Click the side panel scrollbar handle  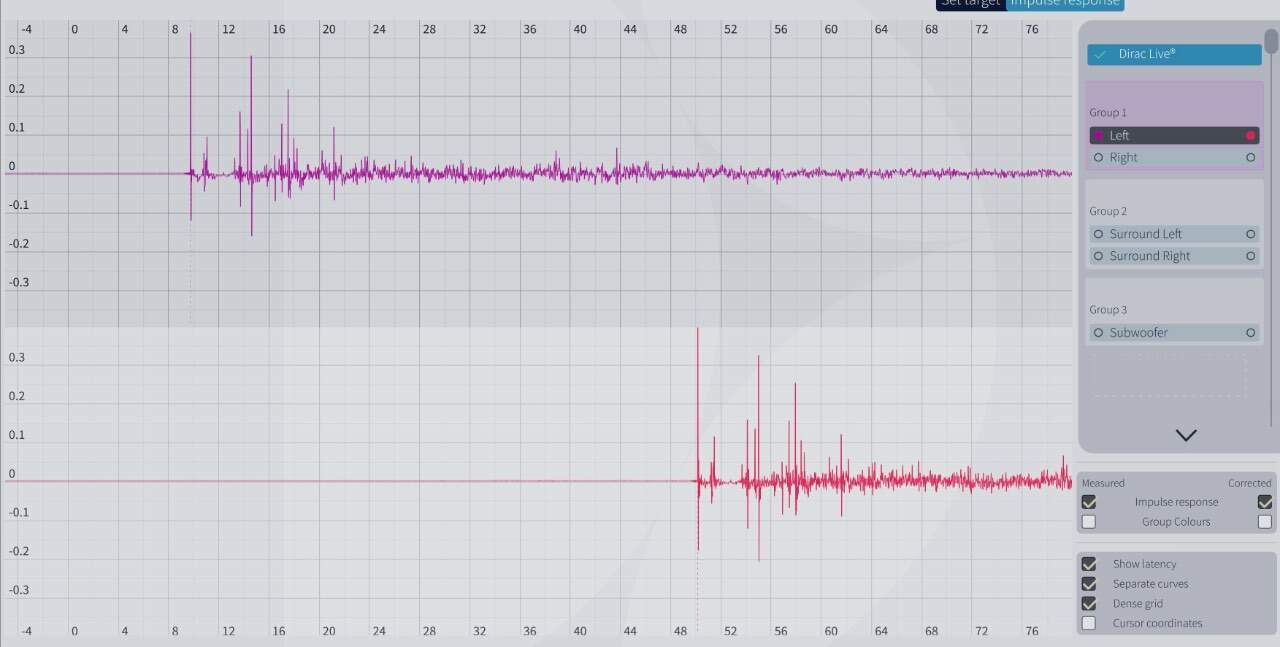(x=1271, y=40)
